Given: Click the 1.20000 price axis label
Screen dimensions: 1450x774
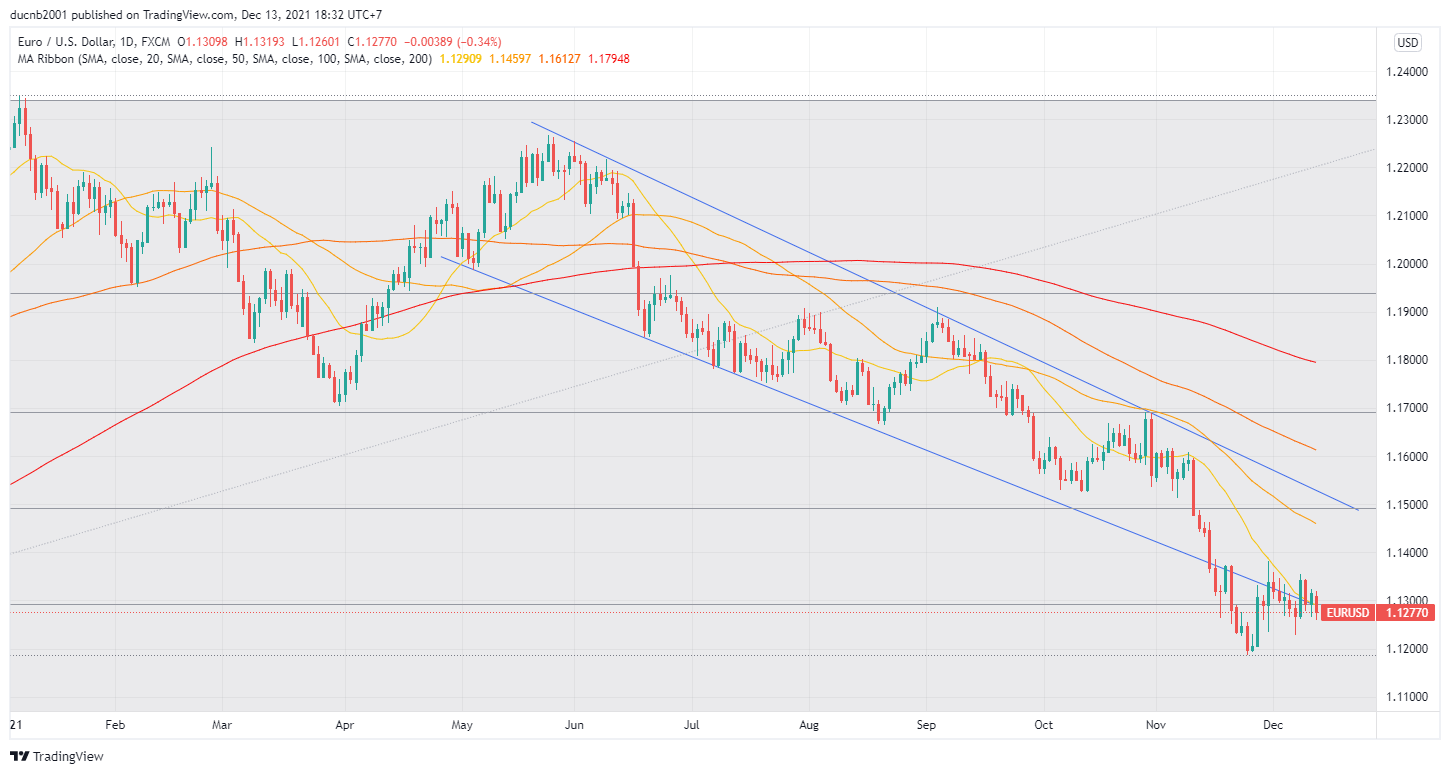Looking at the screenshot, I should coord(1408,264).
